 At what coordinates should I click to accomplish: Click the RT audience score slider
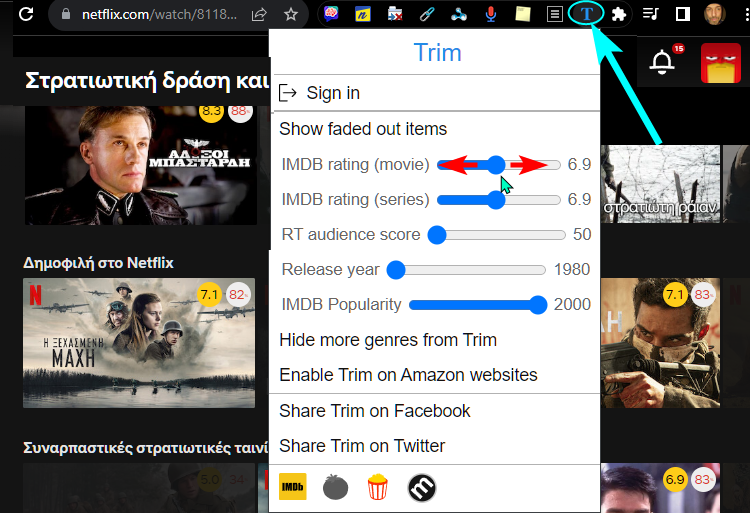tap(496, 235)
